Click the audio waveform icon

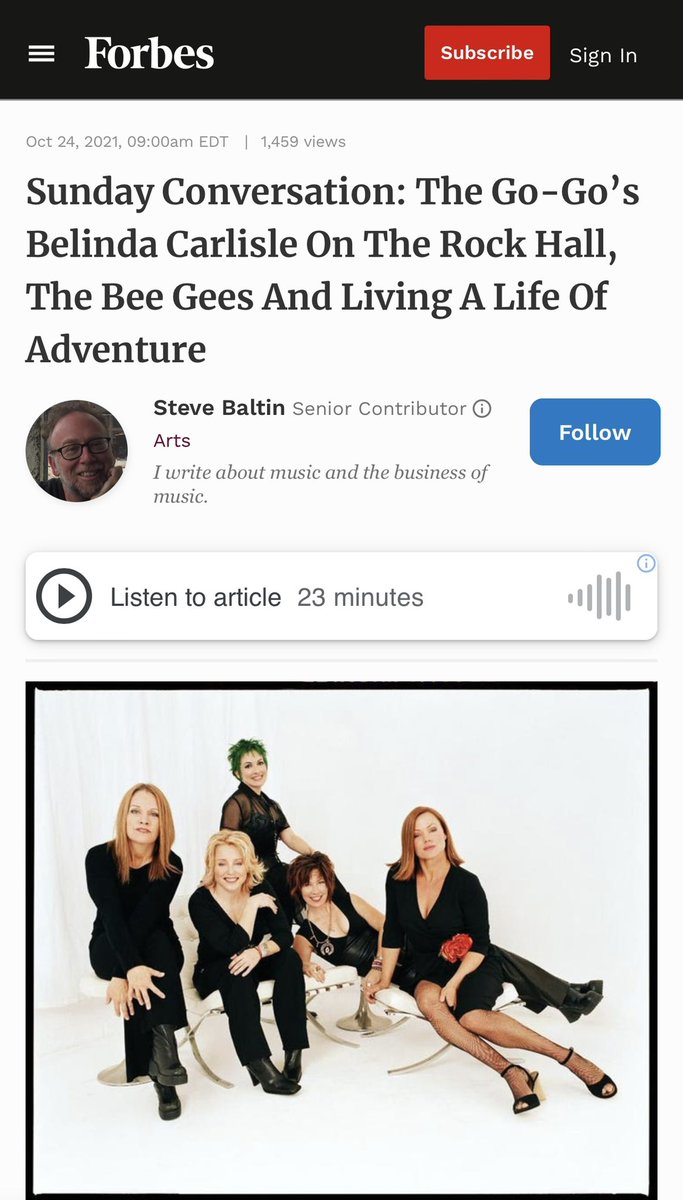(600, 597)
